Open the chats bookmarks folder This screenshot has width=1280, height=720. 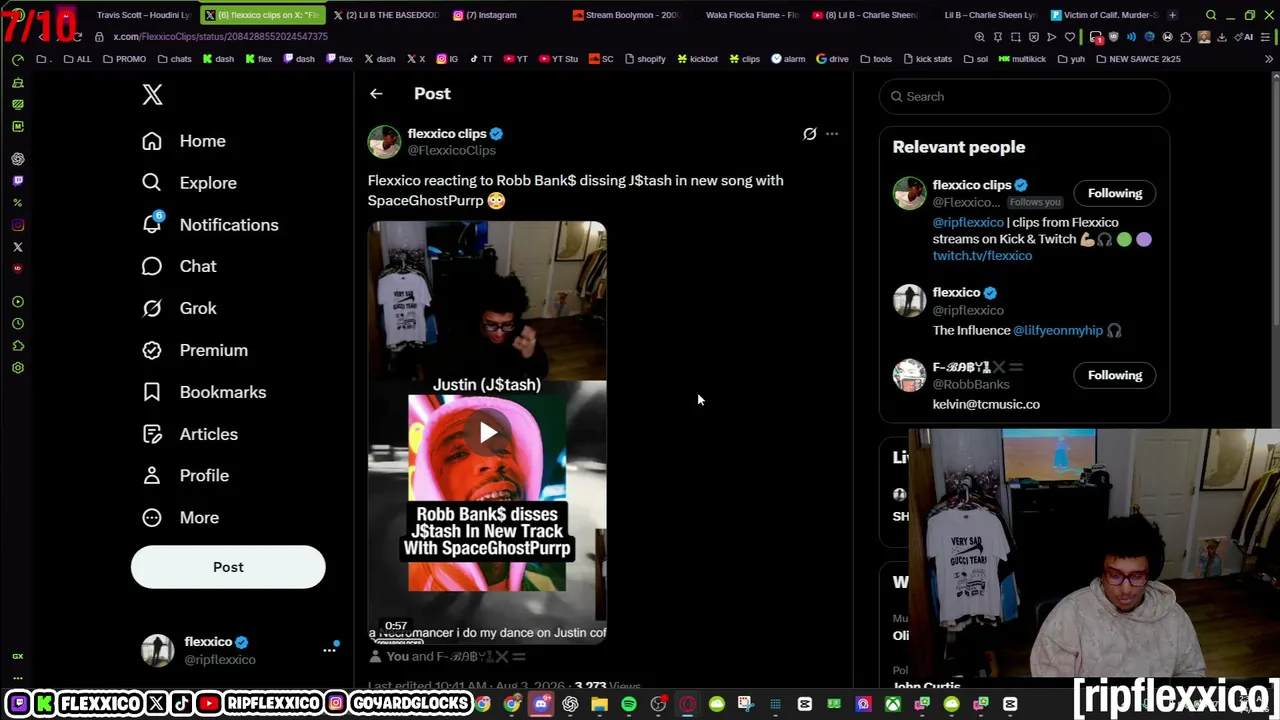point(174,59)
